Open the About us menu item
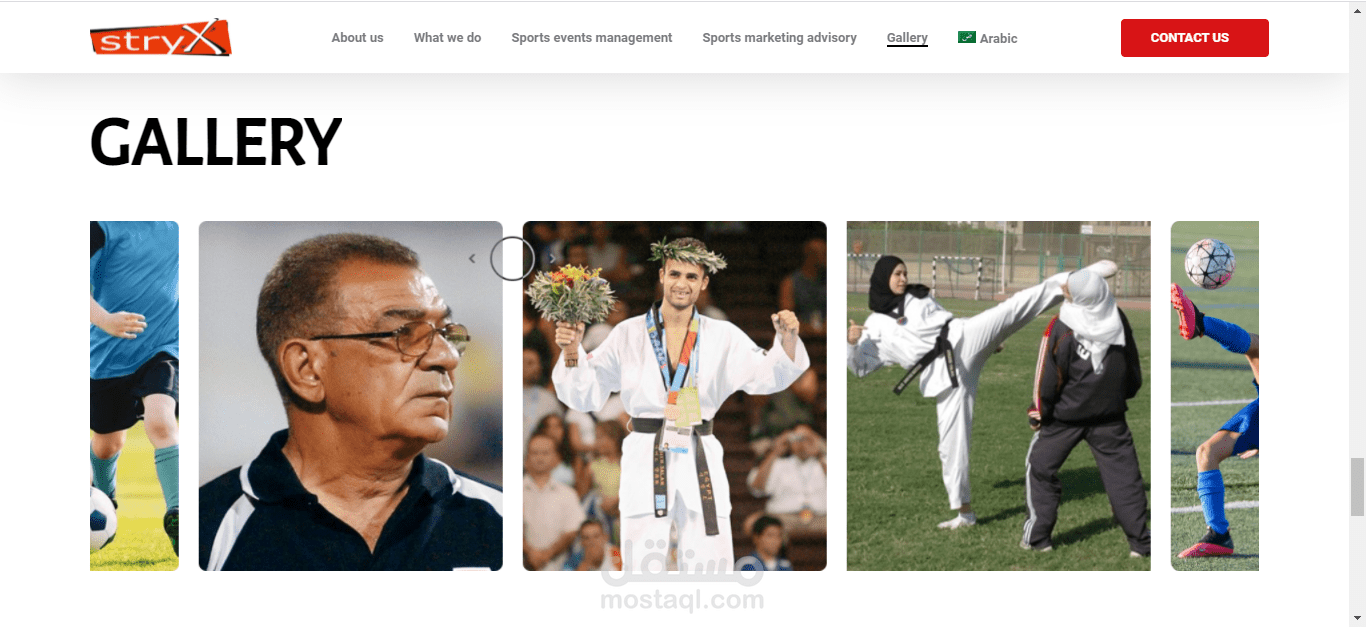 click(x=357, y=38)
